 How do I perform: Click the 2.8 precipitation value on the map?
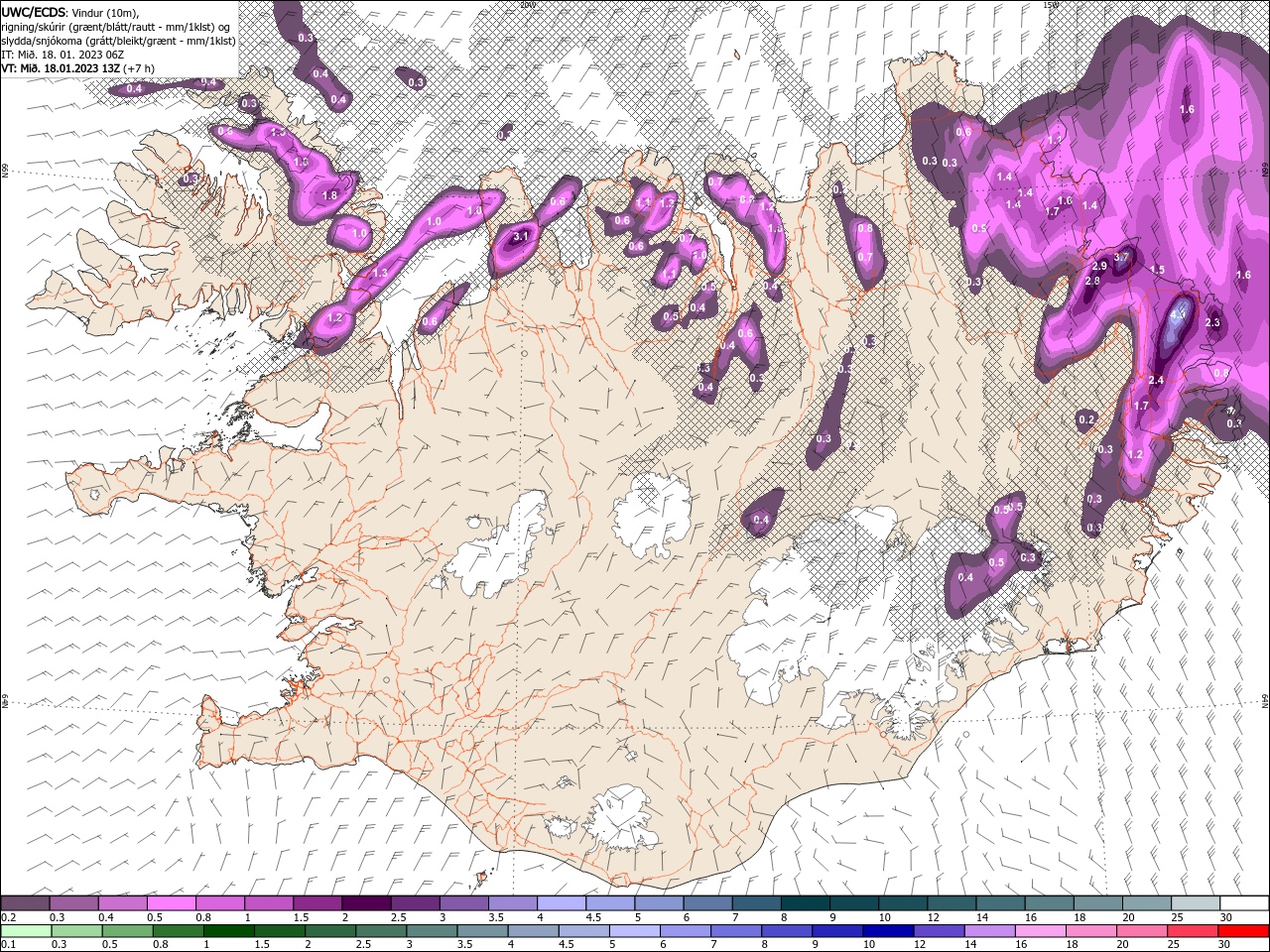pyautogui.click(x=1092, y=282)
